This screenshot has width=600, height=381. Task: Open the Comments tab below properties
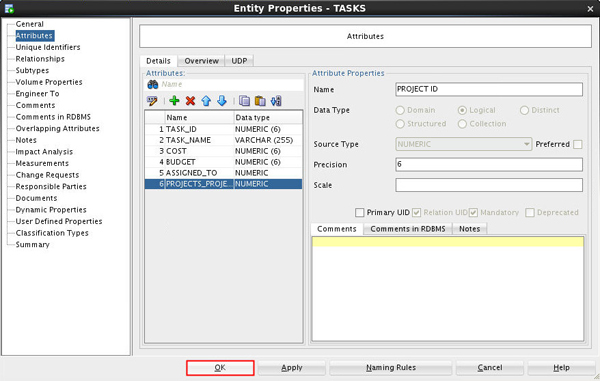337,229
